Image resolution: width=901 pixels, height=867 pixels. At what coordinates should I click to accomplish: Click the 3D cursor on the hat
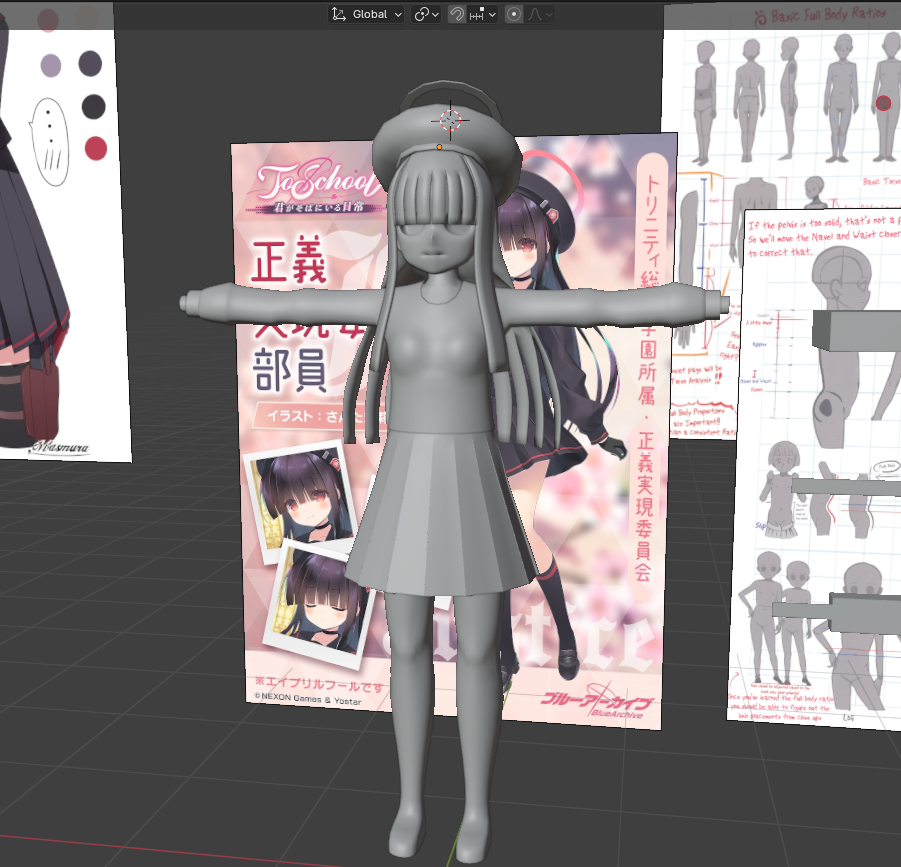(x=450, y=120)
